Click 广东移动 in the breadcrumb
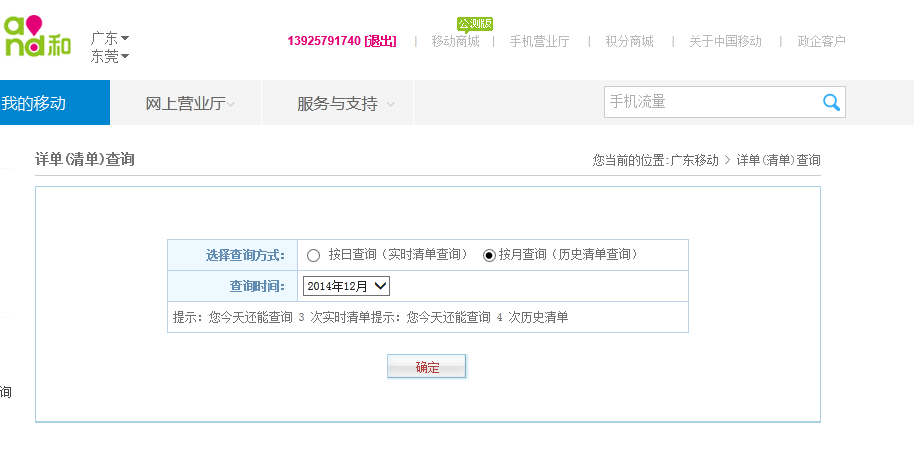The height and width of the screenshot is (469, 914). click(694, 160)
